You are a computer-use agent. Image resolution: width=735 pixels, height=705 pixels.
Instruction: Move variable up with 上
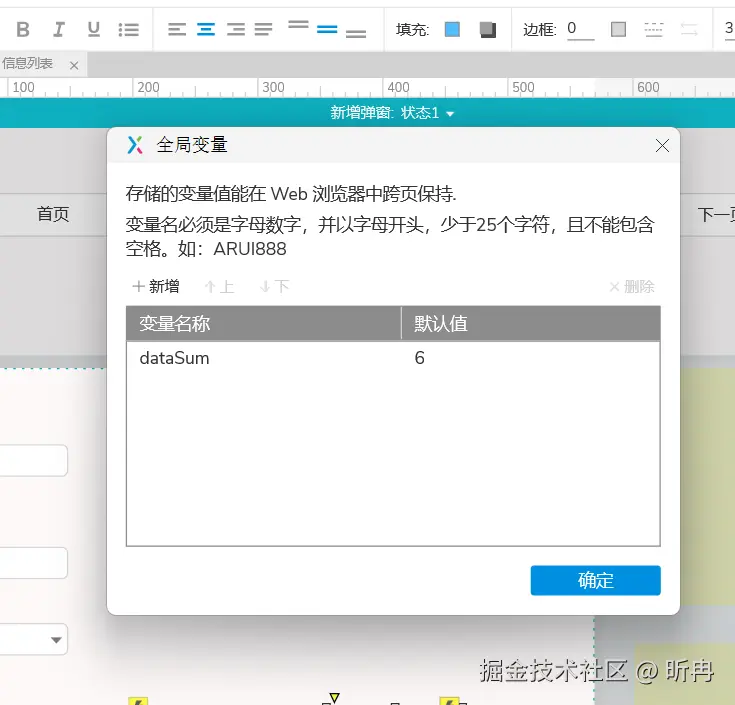click(x=219, y=286)
